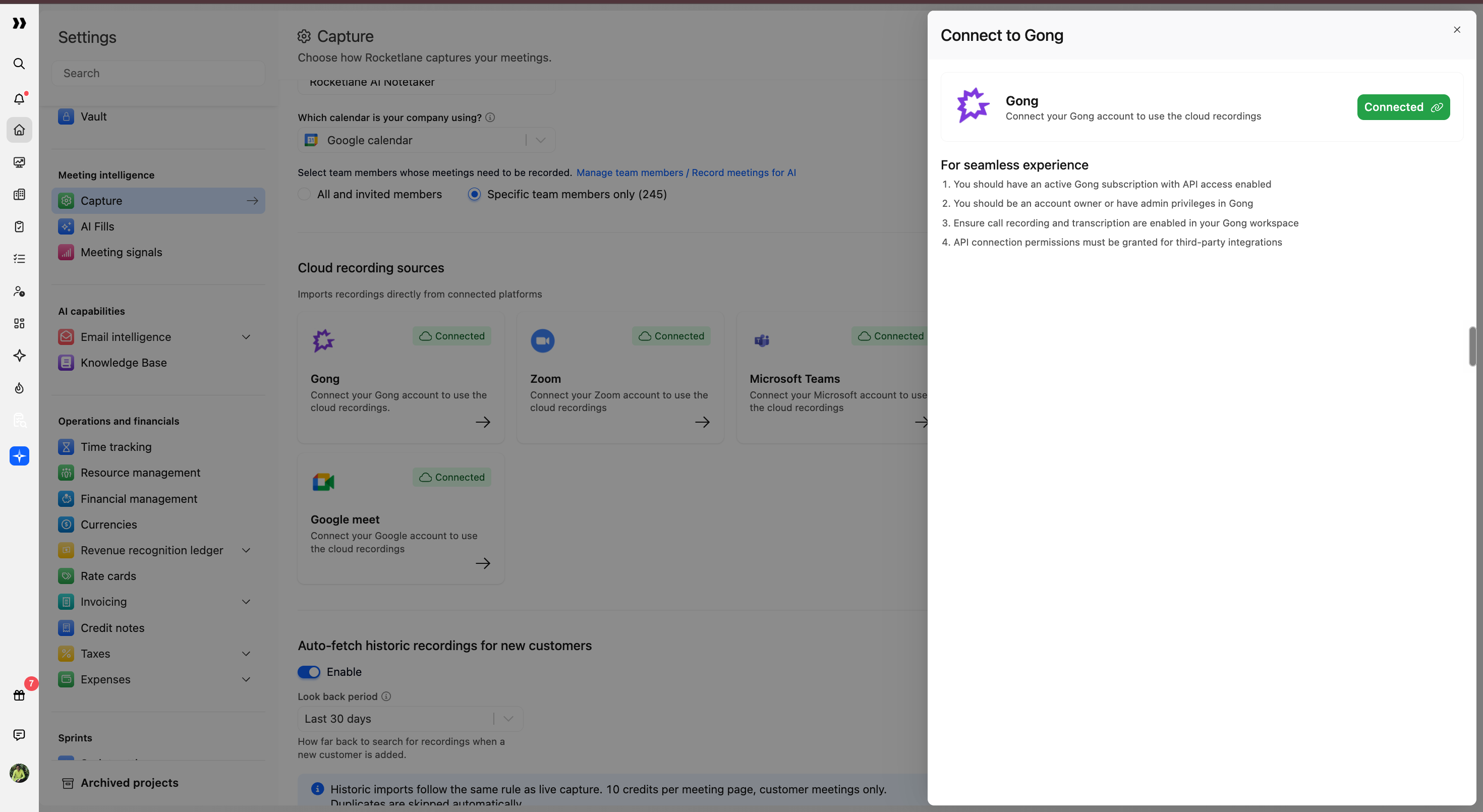Click the Gong logo in the Connect panel
The height and width of the screenshot is (812, 1483).
[x=973, y=105]
